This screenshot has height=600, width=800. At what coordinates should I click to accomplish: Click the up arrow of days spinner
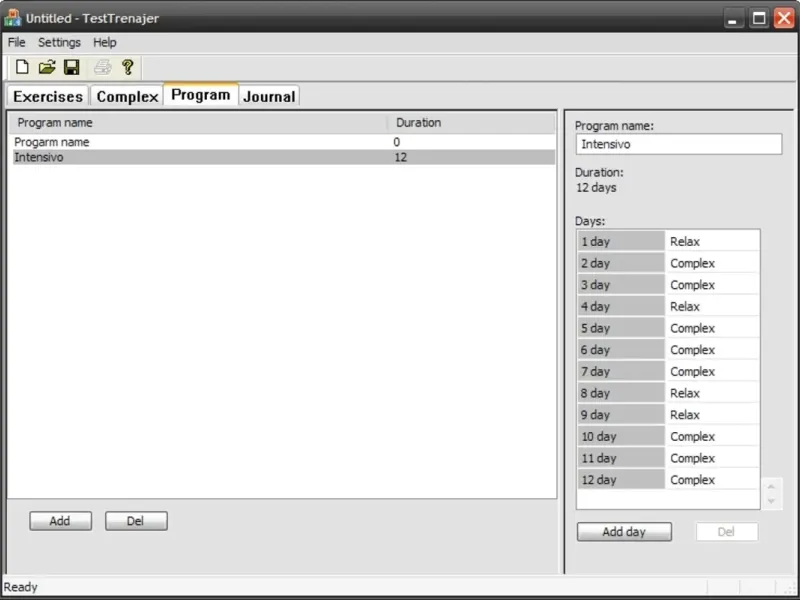(x=771, y=487)
